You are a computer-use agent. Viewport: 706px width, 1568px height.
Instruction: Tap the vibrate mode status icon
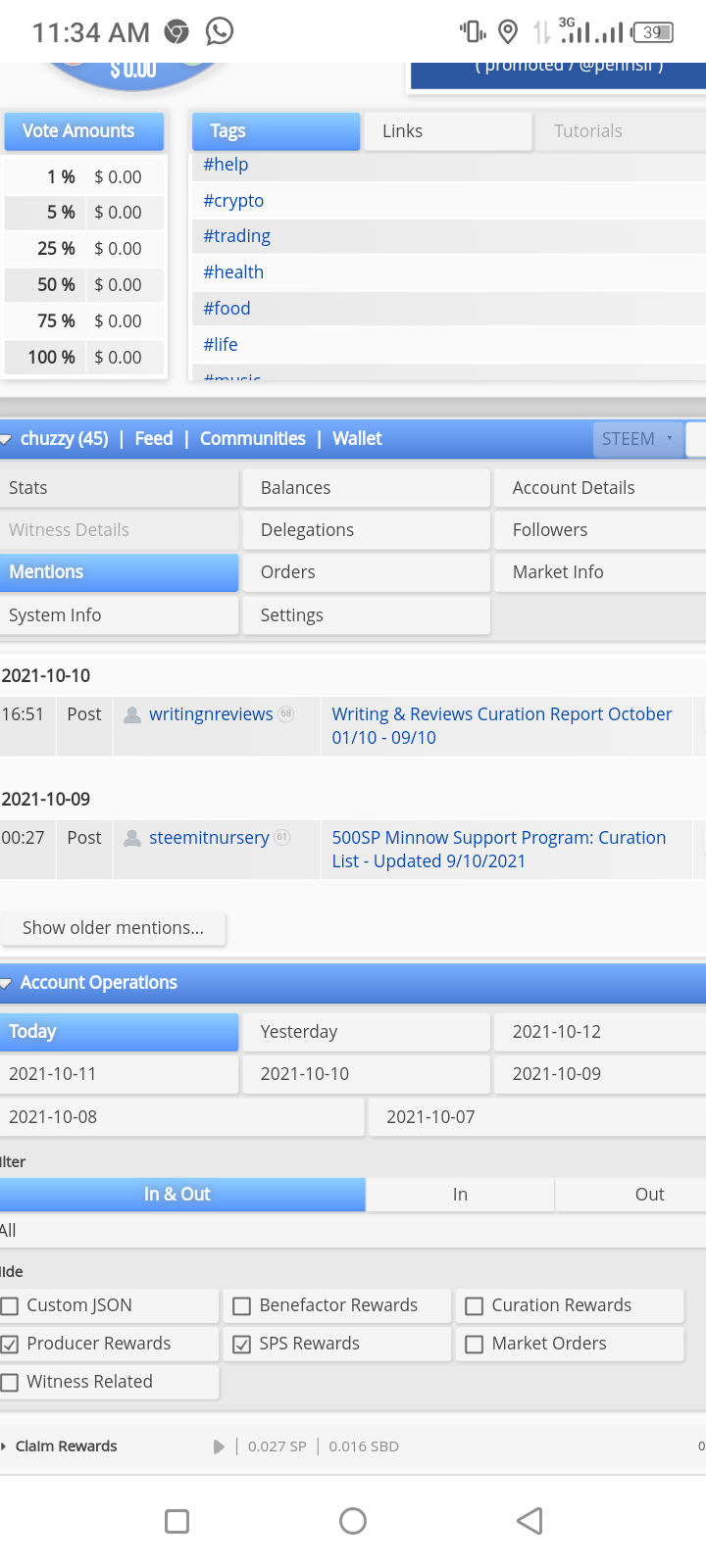point(473,32)
